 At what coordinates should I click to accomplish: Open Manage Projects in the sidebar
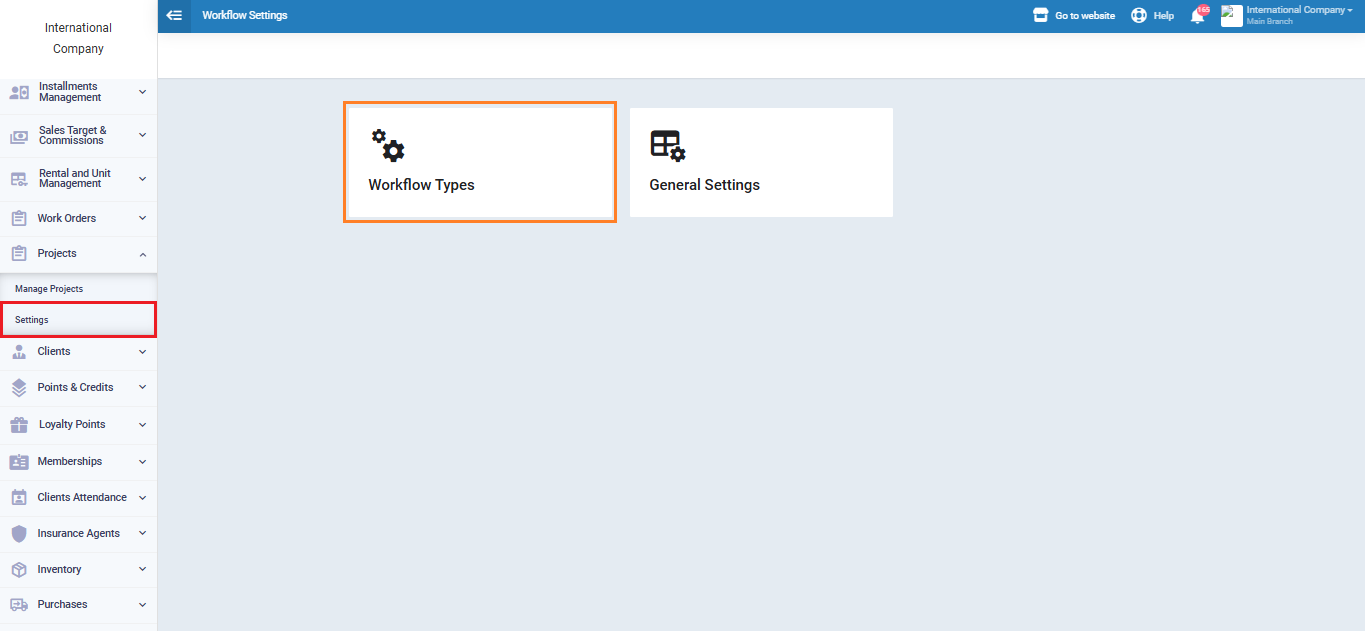coord(49,289)
